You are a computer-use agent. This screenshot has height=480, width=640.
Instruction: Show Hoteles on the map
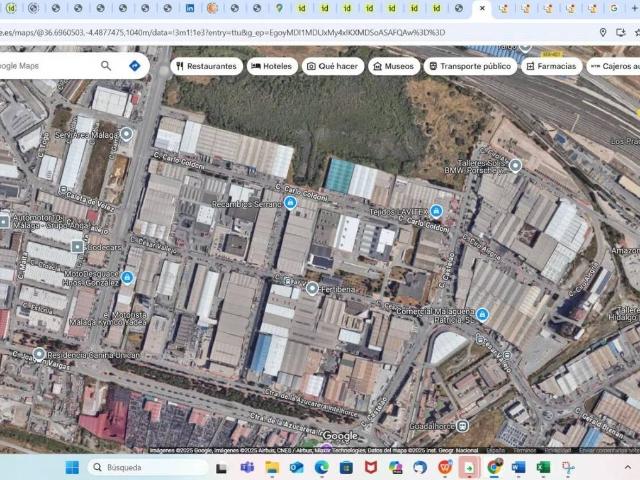272,67
